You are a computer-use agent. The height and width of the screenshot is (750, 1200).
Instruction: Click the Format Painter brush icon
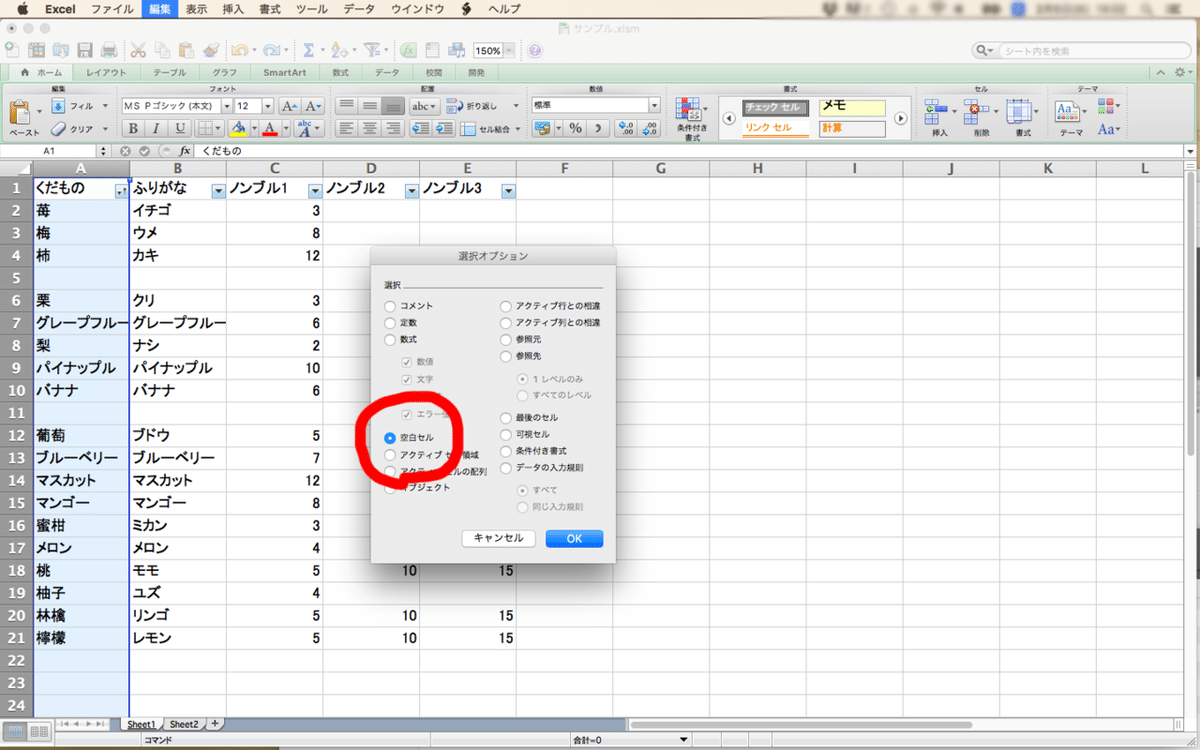coord(210,50)
